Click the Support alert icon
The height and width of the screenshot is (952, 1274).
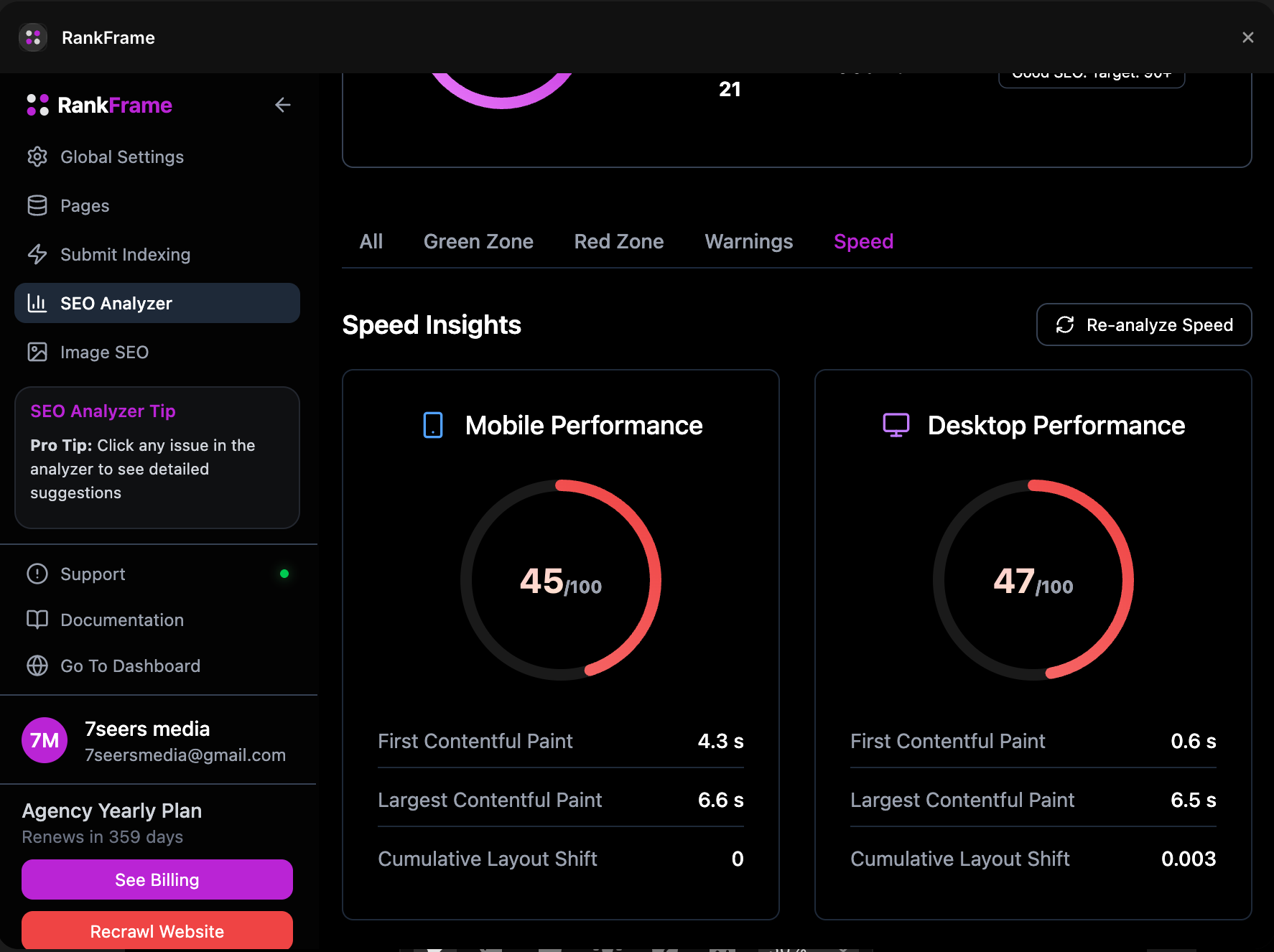[x=37, y=574]
